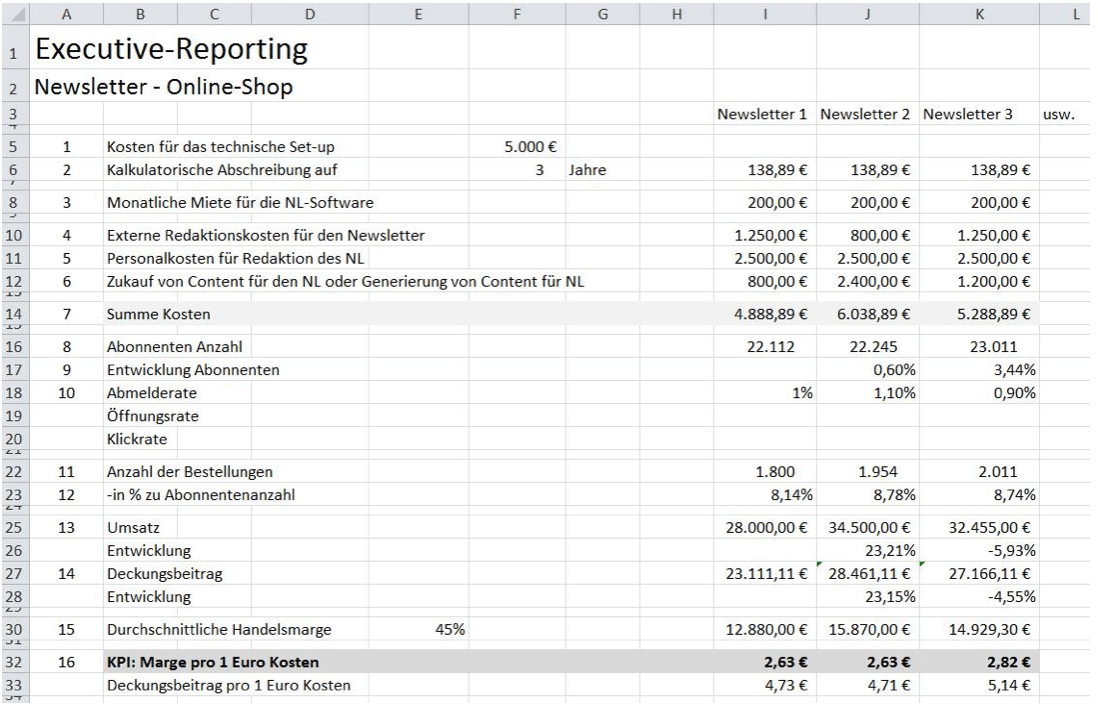
Task: Select the 5.000 € technical set-up cost cell
Action: (530, 147)
